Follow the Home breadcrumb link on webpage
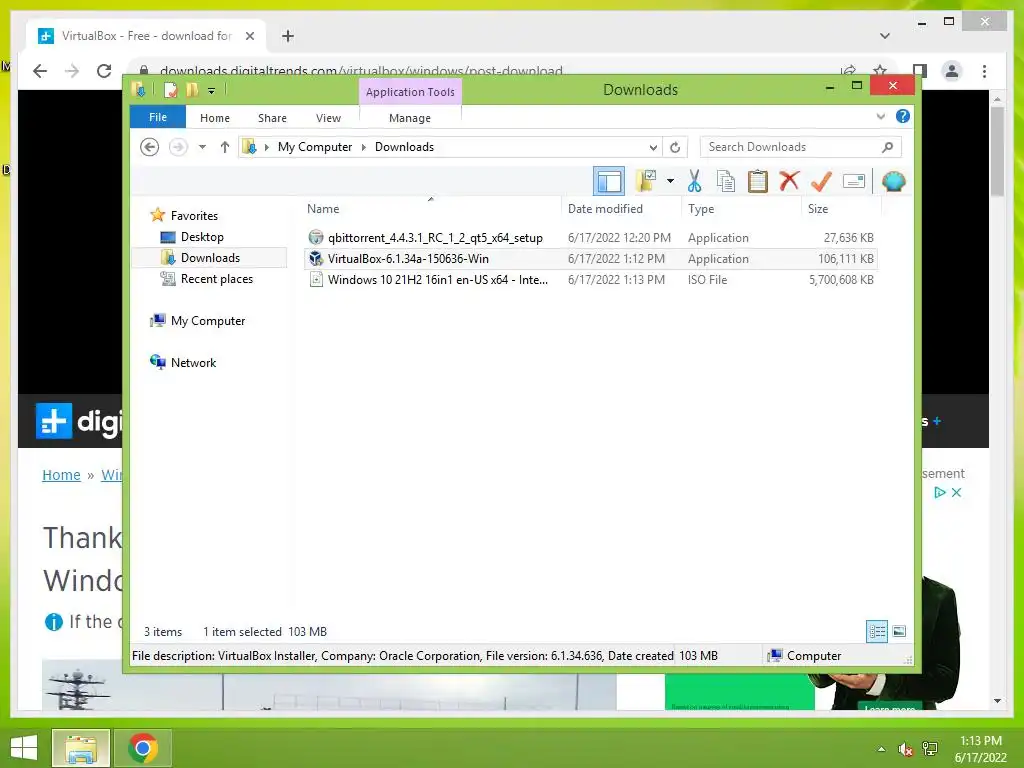The height and width of the screenshot is (768, 1024). point(61,475)
